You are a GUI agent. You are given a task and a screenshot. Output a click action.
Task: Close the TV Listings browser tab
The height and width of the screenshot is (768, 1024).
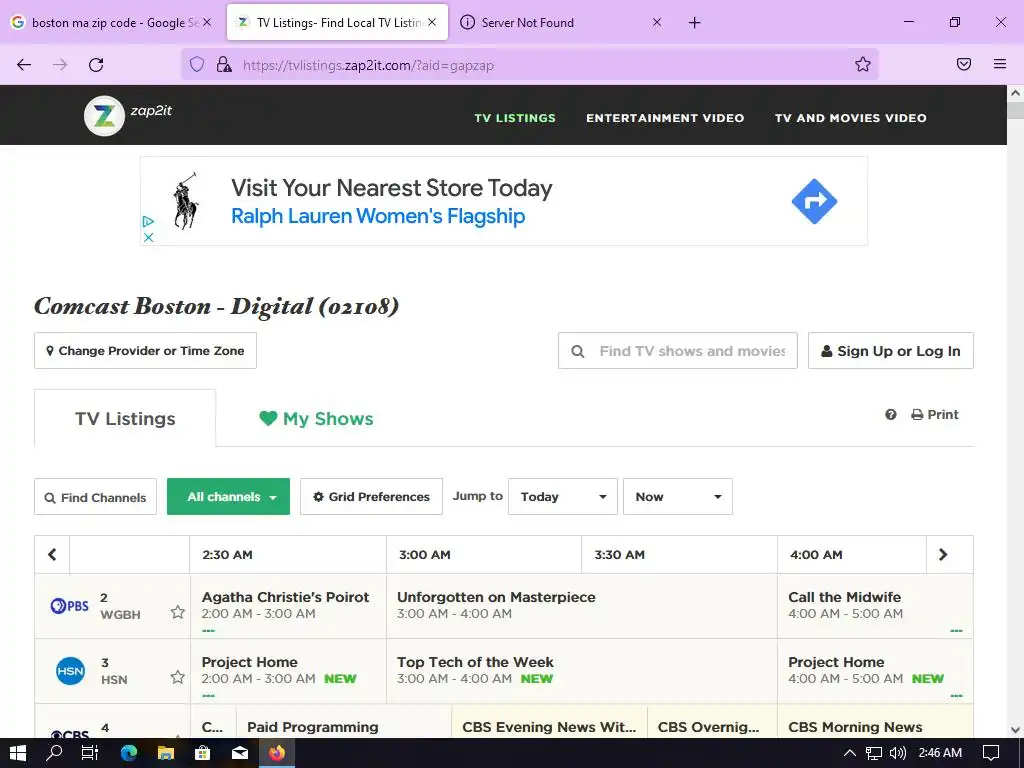(x=432, y=22)
